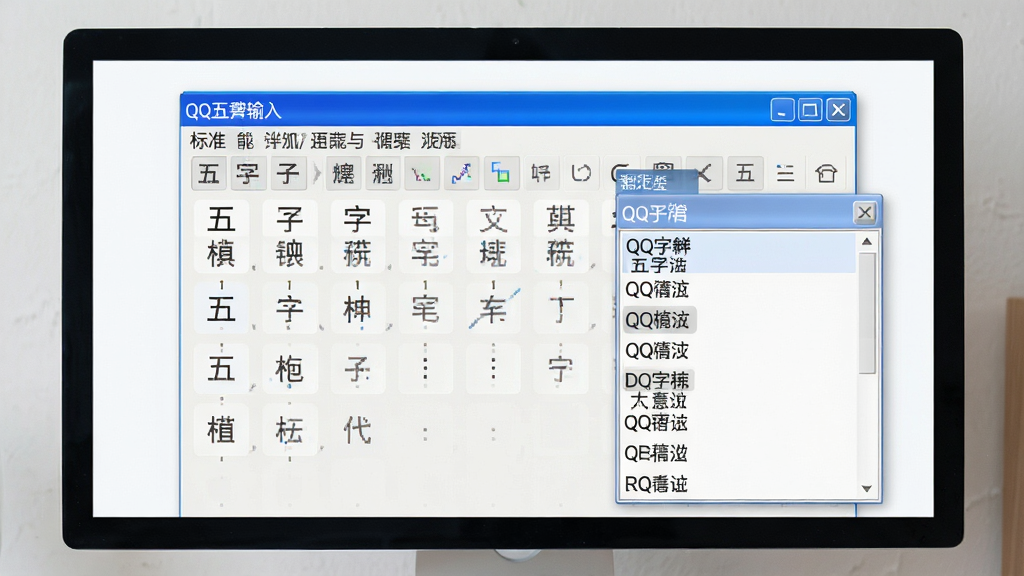Click the X-shaped toolbar icon
The width and height of the screenshot is (1024, 576).
pyautogui.click(x=705, y=174)
